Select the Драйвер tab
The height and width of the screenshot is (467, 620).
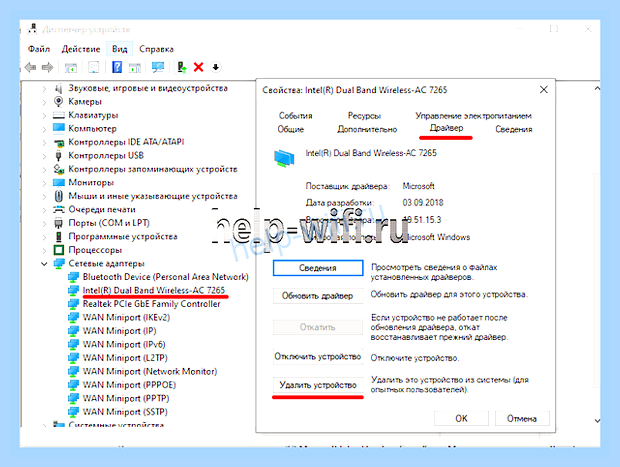(446, 128)
